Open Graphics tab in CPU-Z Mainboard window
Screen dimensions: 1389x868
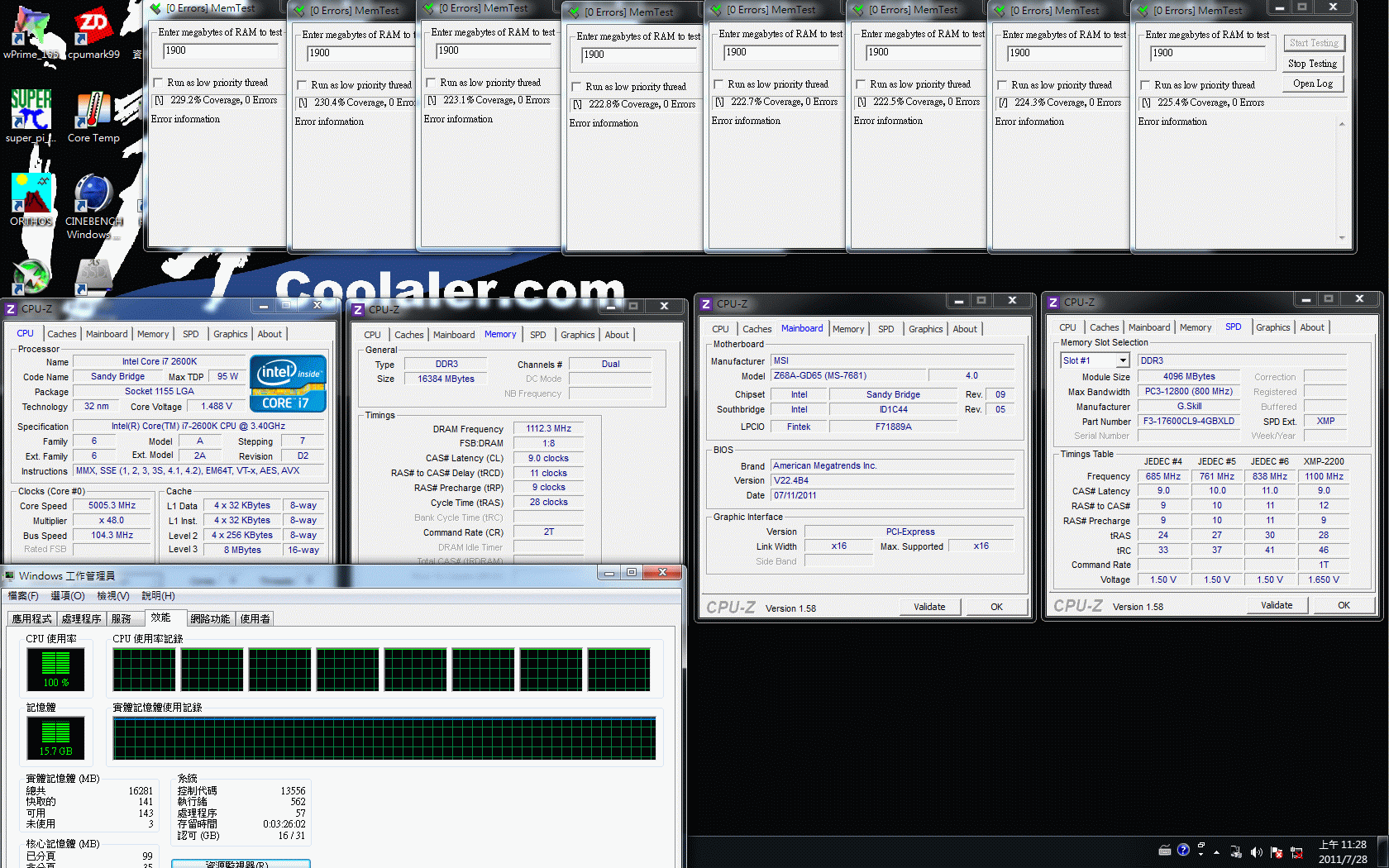(x=926, y=329)
